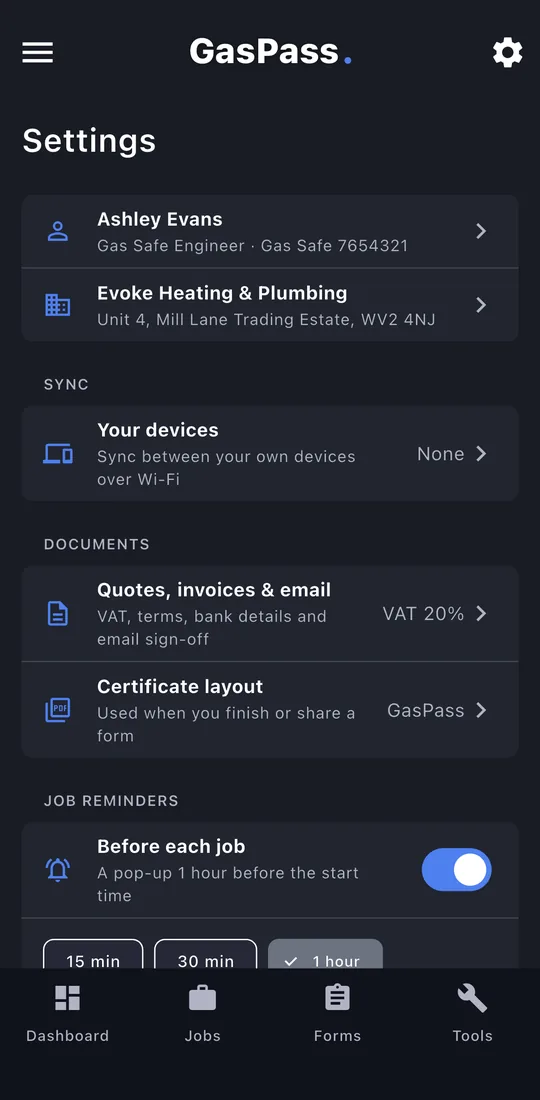Tap the devices sync icon
The height and width of the screenshot is (1100, 540).
coord(58,454)
